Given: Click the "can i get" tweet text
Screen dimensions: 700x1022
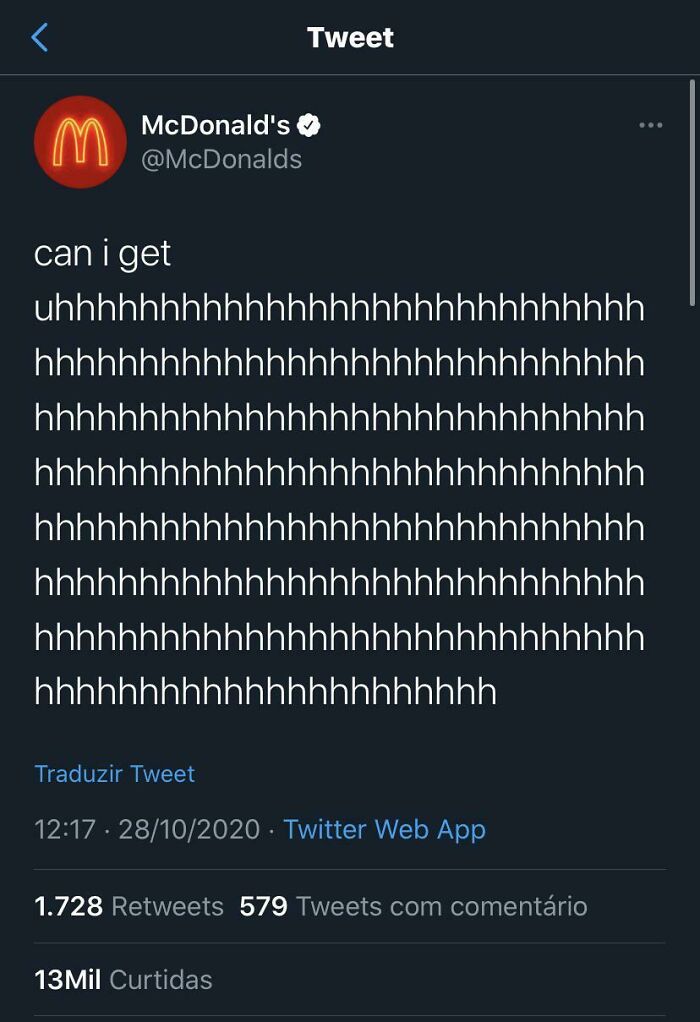Looking at the screenshot, I should click(102, 254).
